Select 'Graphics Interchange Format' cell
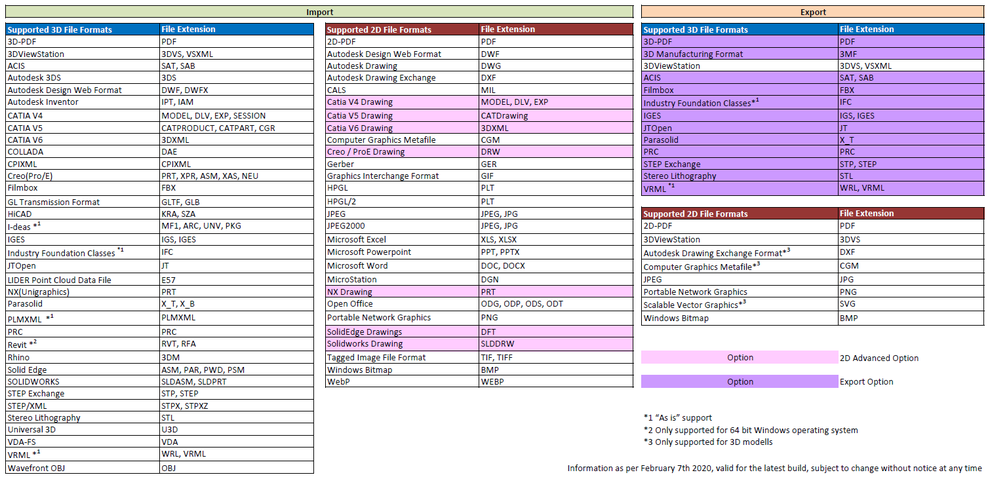990x477 pixels. pos(402,176)
